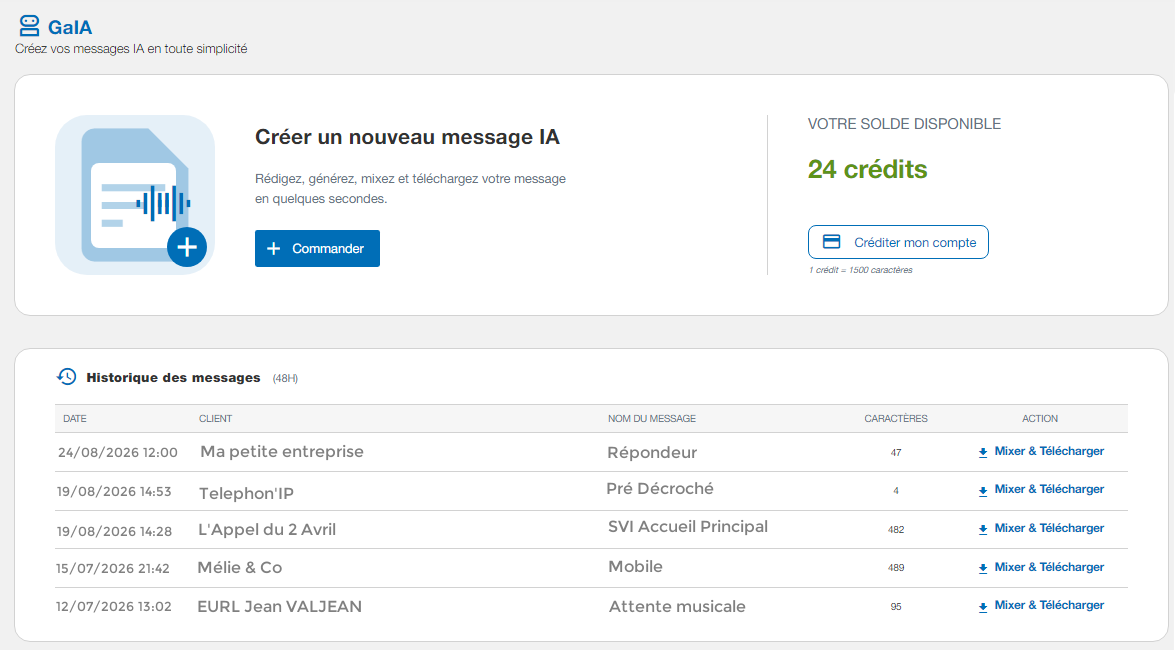Download icon for SVI Accueil Principal
The image size is (1175, 650).
(982, 529)
